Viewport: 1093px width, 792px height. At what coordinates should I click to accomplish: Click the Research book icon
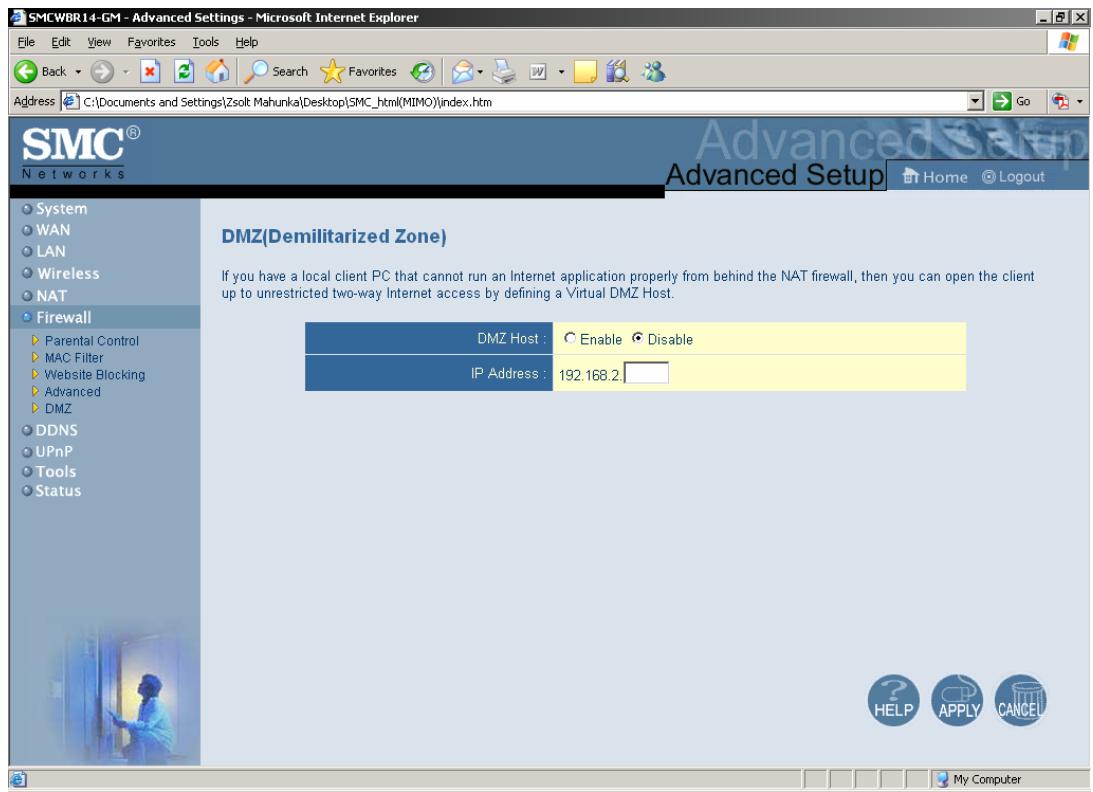[618, 71]
